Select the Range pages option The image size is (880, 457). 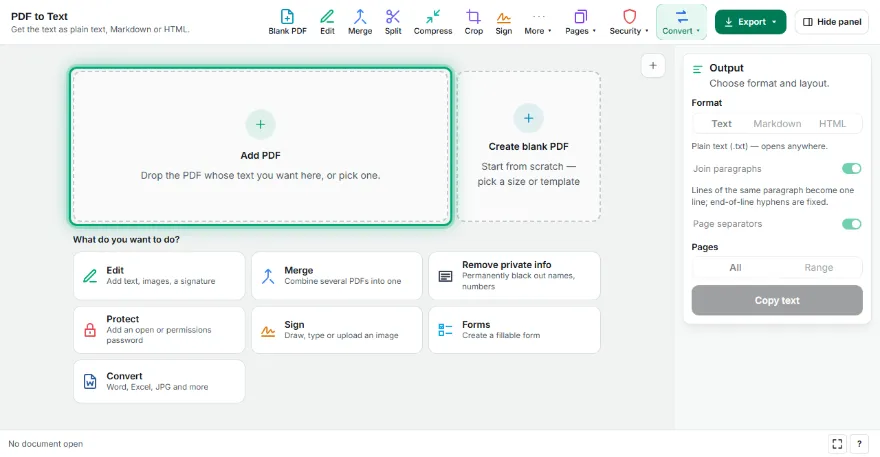pos(818,268)
